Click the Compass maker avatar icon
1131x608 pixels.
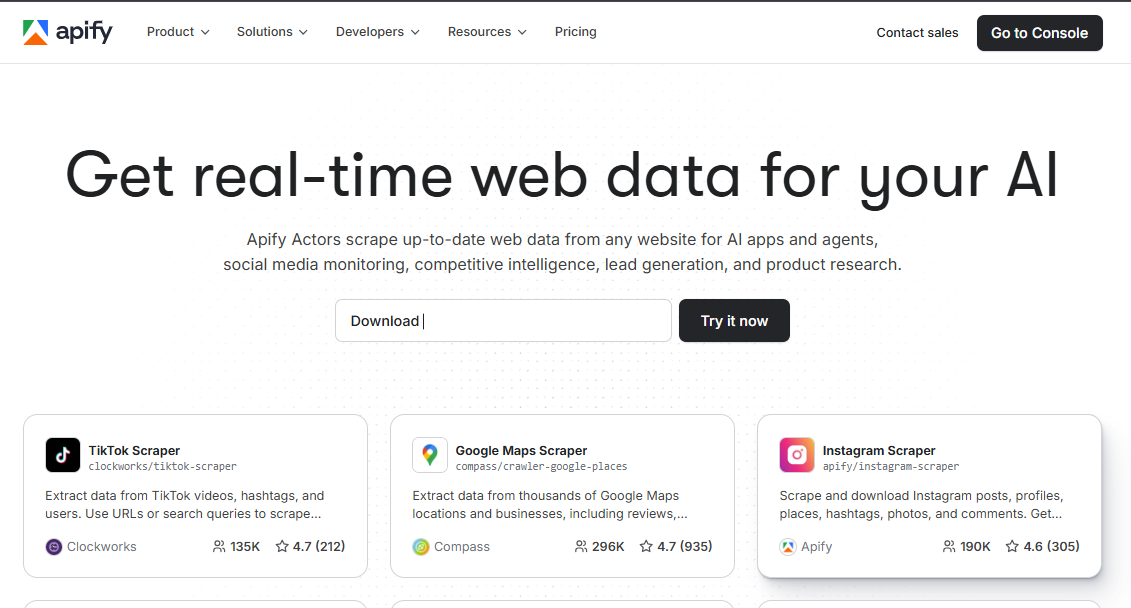[x=419, y=546]
